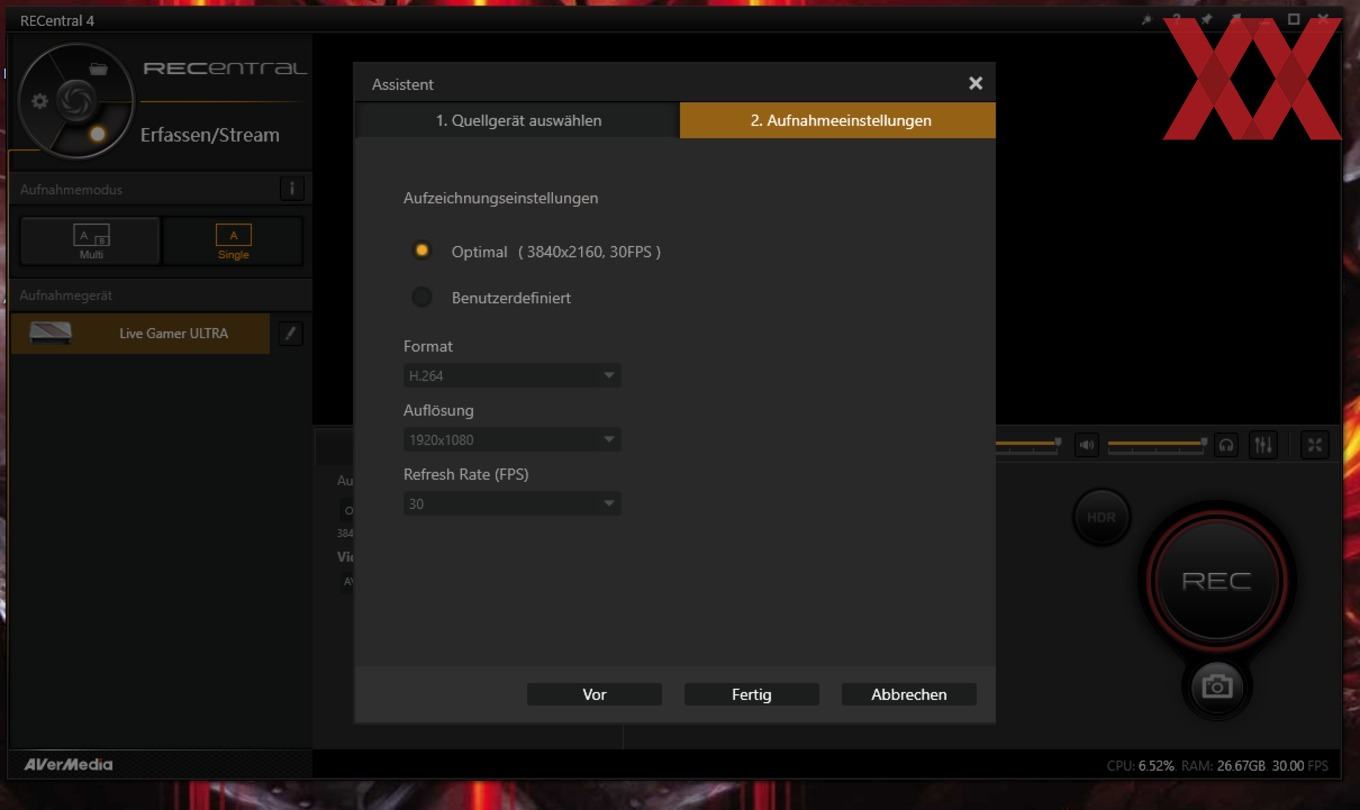Click the 'Erfassen/Stream' heading
This screenshot has height=810, width=1360.
point(210,135)
